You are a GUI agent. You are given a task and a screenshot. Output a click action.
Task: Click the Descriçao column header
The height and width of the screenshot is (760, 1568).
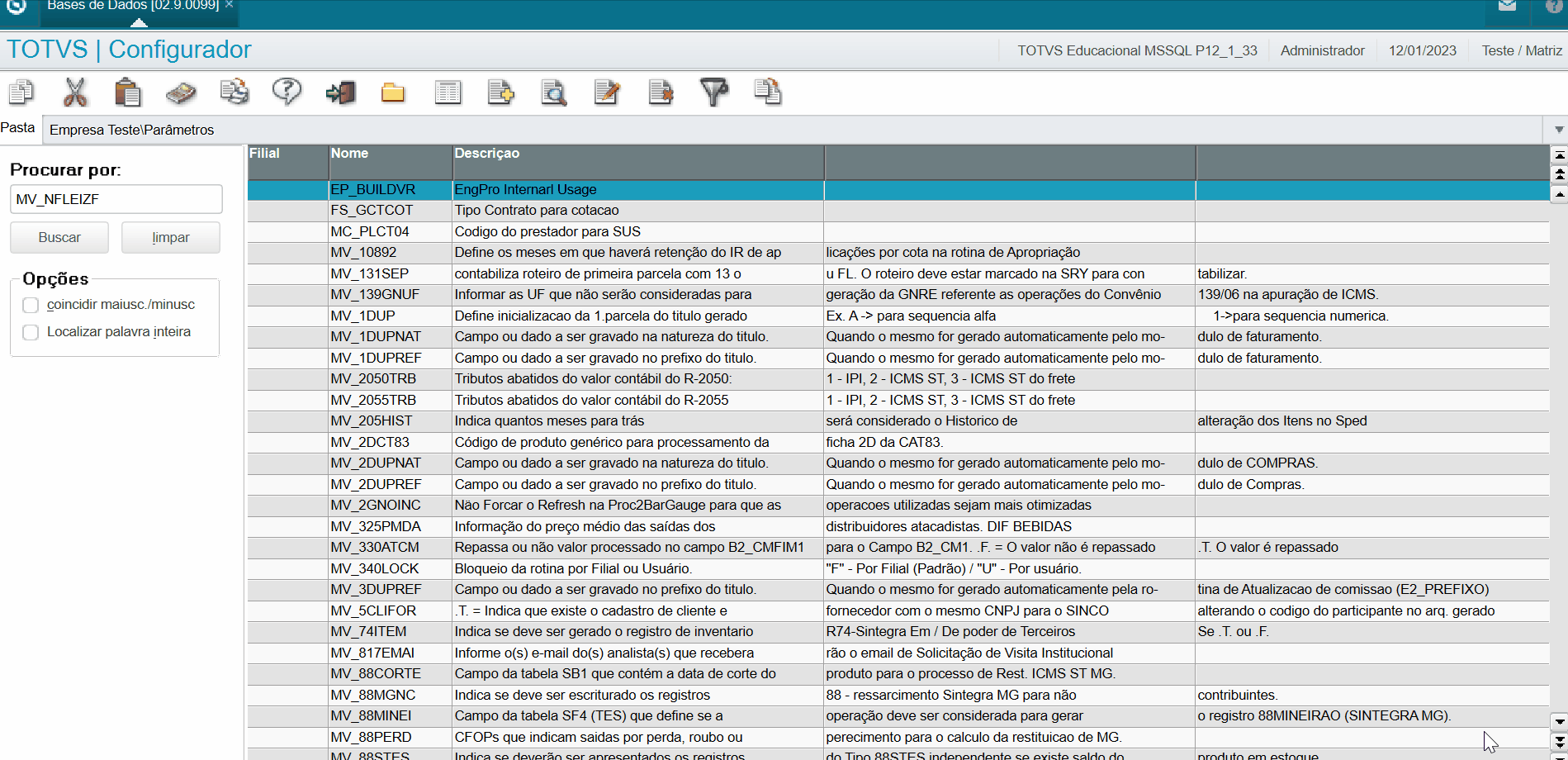637,162
